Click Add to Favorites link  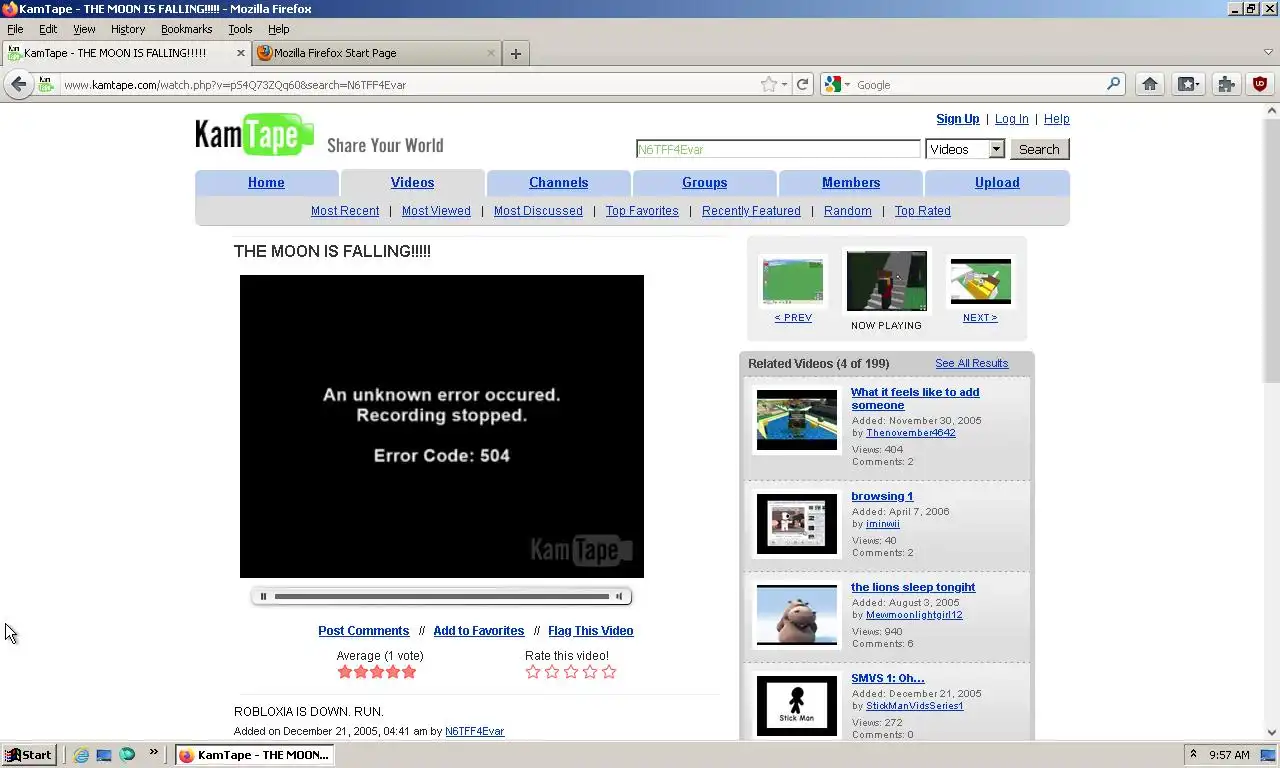pyautogui.click(x=478, y=631)
